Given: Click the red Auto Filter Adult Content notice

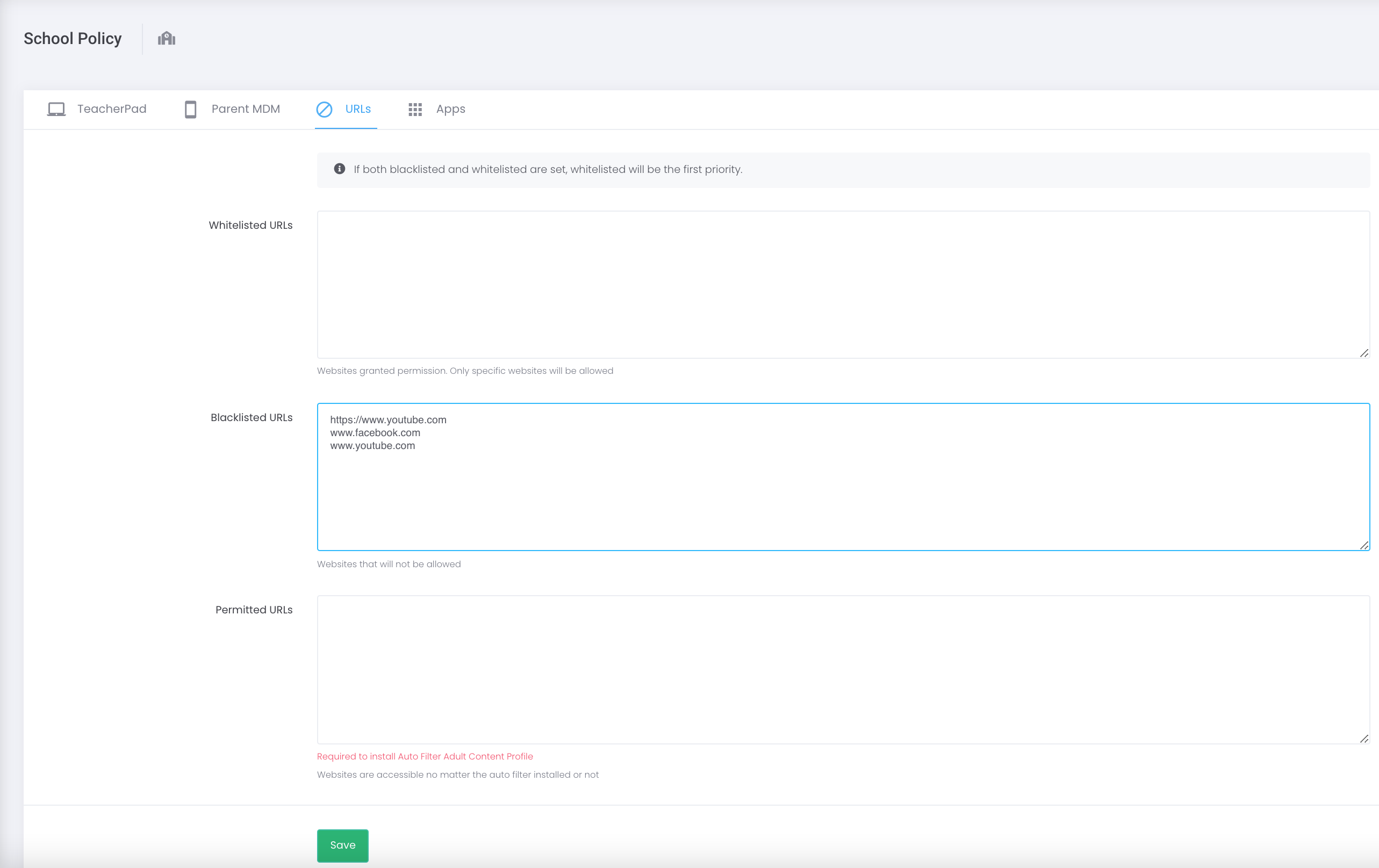Looking at the screenshot, I should click(x=425, y=756).
